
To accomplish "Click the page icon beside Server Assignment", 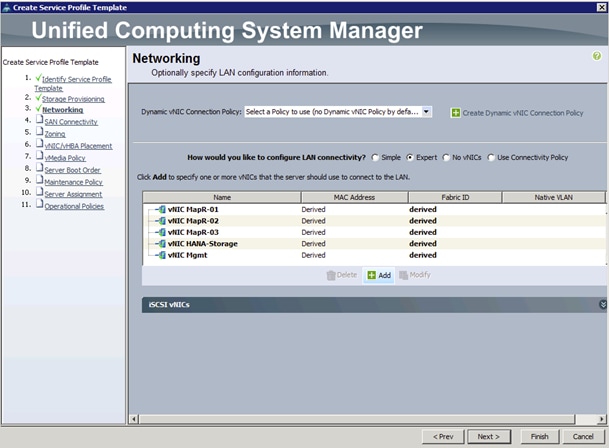I will tap(39, 192).
